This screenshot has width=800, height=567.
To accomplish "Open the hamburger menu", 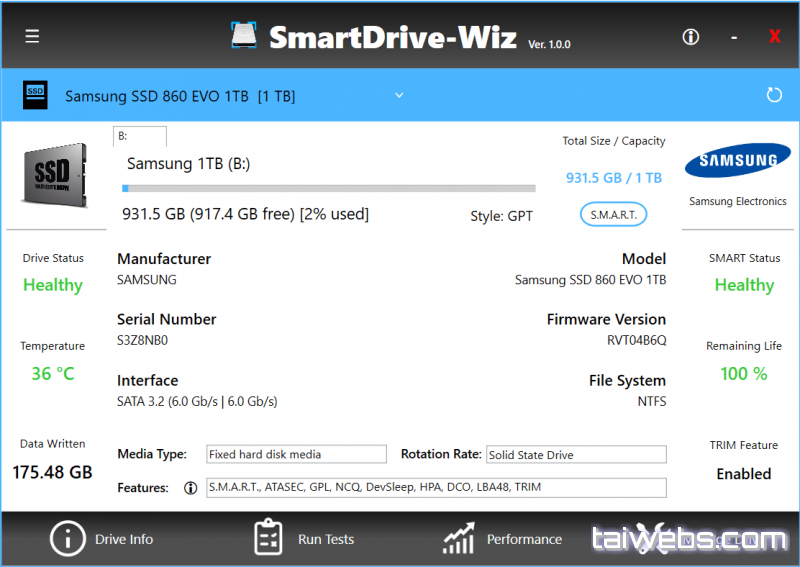I will tap(33, 37).
